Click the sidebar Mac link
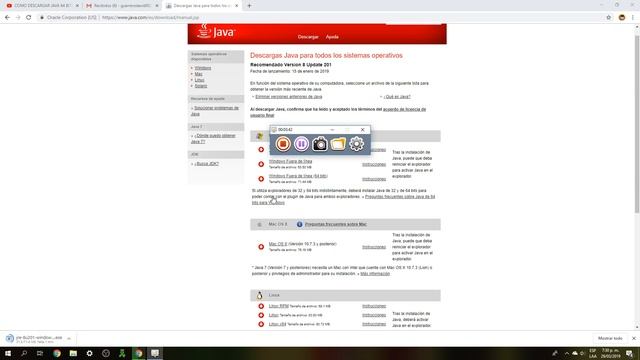Screen dimensions: 640x360 198,74
